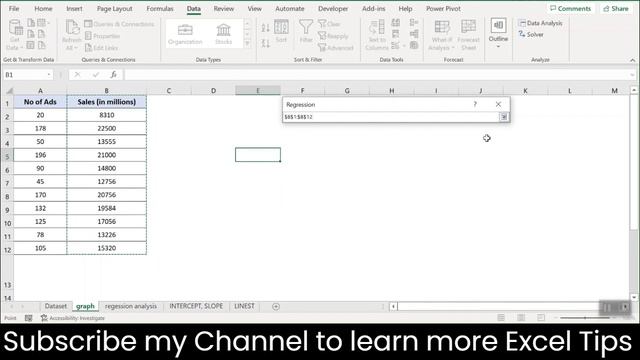Image resolution: width=640 pixels, height=360 pixels.
Task: Add a new sheet with plus icon
Action: pyautogui.click(x=276, y=307)
